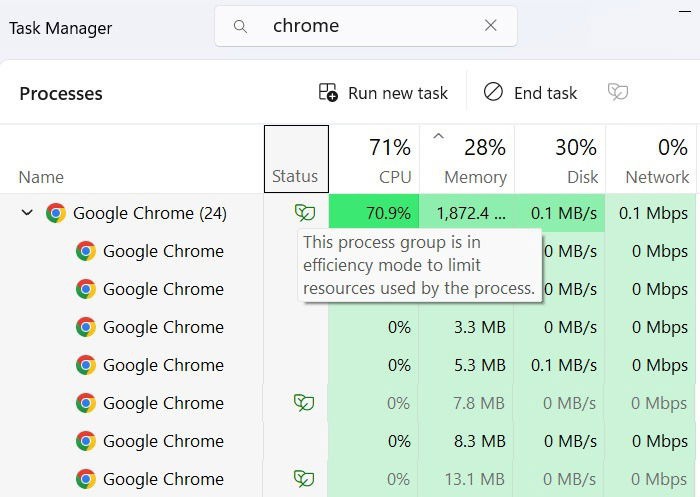This screenshot has width=700, height=497.
Task: Click leaf icon on the 7.8 MB process
Action: pyautogui.click(x=304, y=403)
